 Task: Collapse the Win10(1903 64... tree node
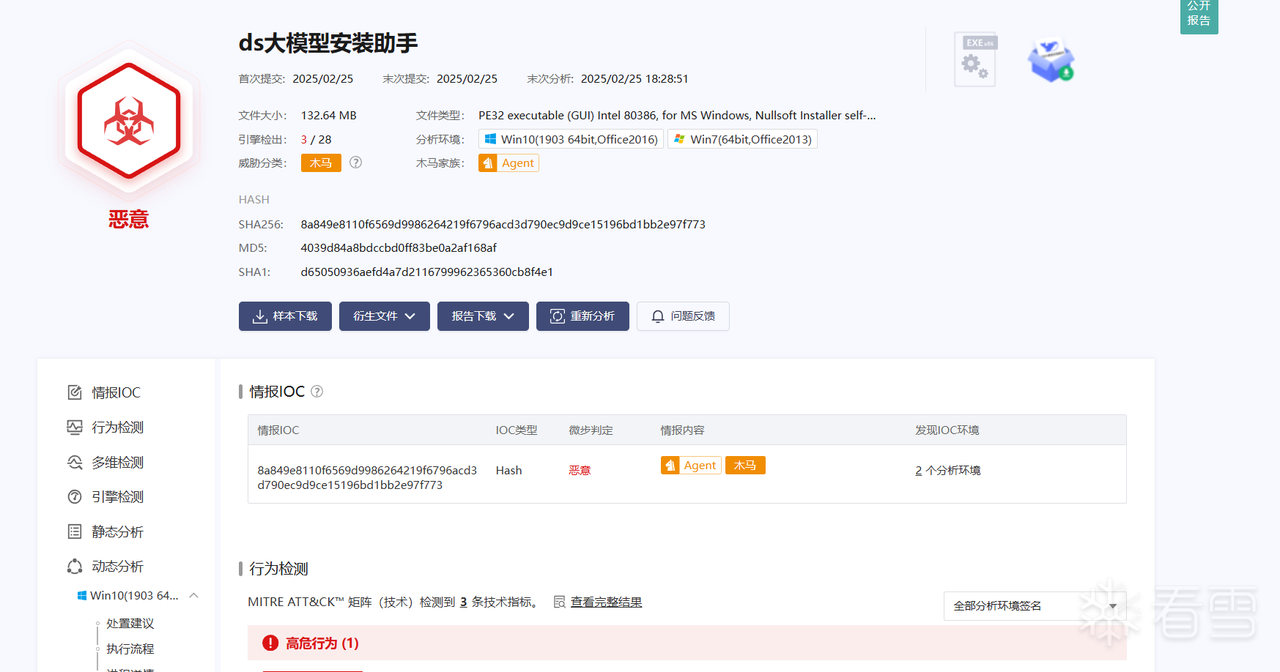(194, 596)
